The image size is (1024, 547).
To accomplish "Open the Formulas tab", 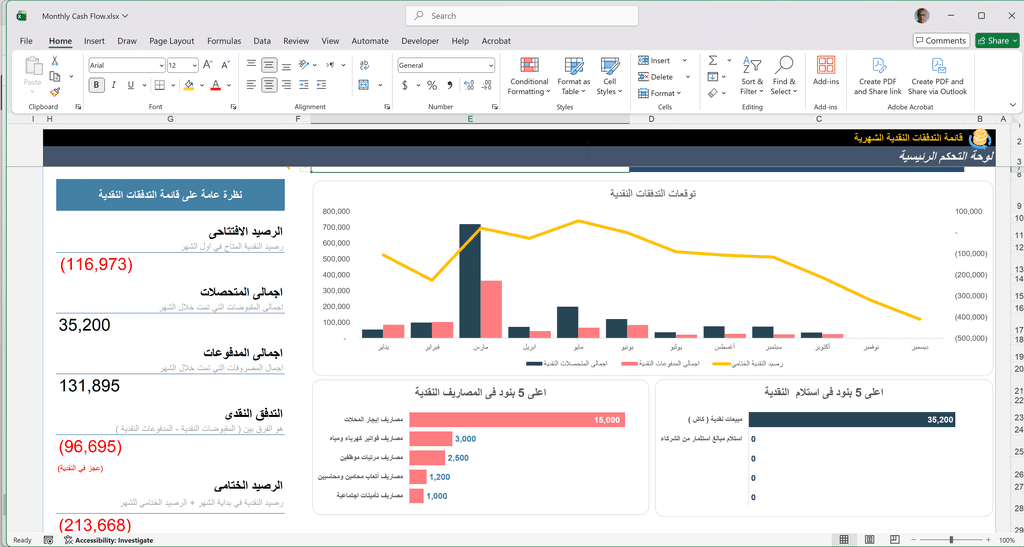I will [224, 40].
